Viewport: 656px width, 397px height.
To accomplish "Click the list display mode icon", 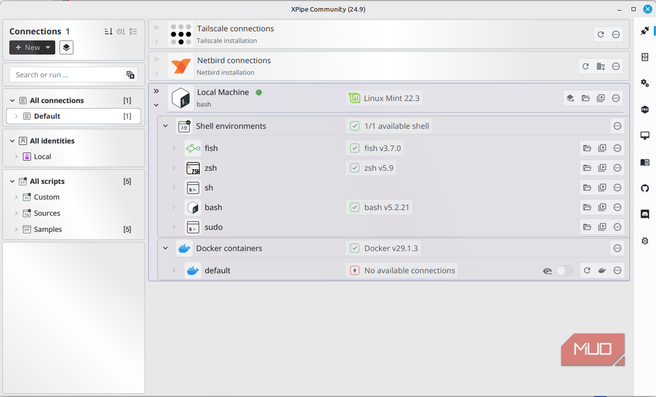I will [133, 31].
